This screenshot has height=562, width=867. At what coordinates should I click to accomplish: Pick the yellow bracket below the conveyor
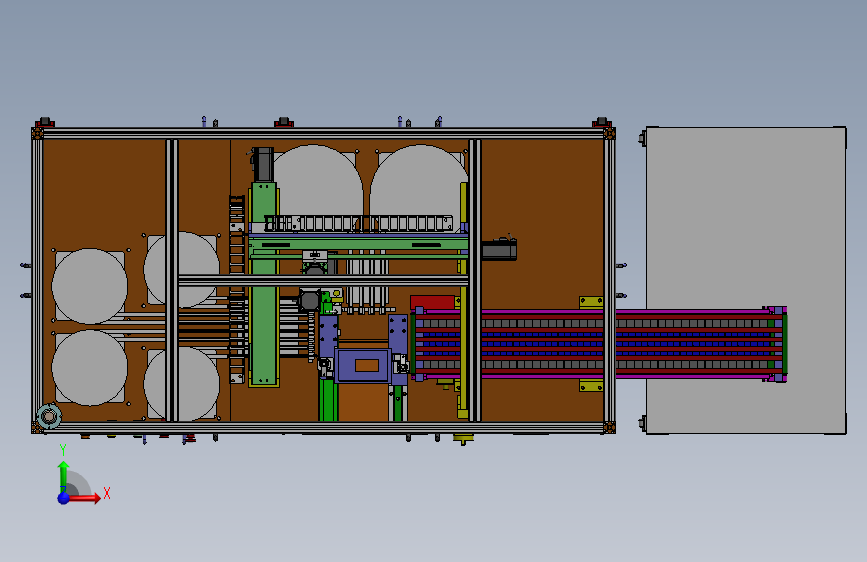tap(591, 386)
